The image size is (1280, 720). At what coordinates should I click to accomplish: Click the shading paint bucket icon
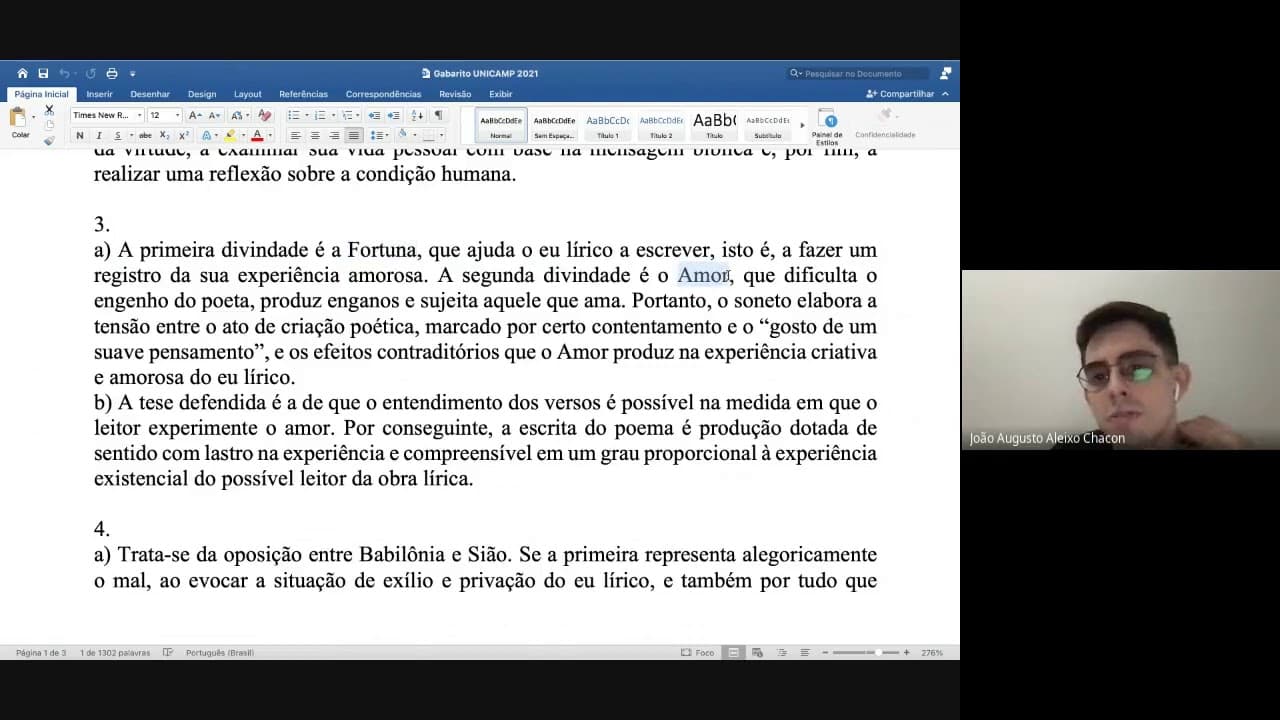point(403,135)
